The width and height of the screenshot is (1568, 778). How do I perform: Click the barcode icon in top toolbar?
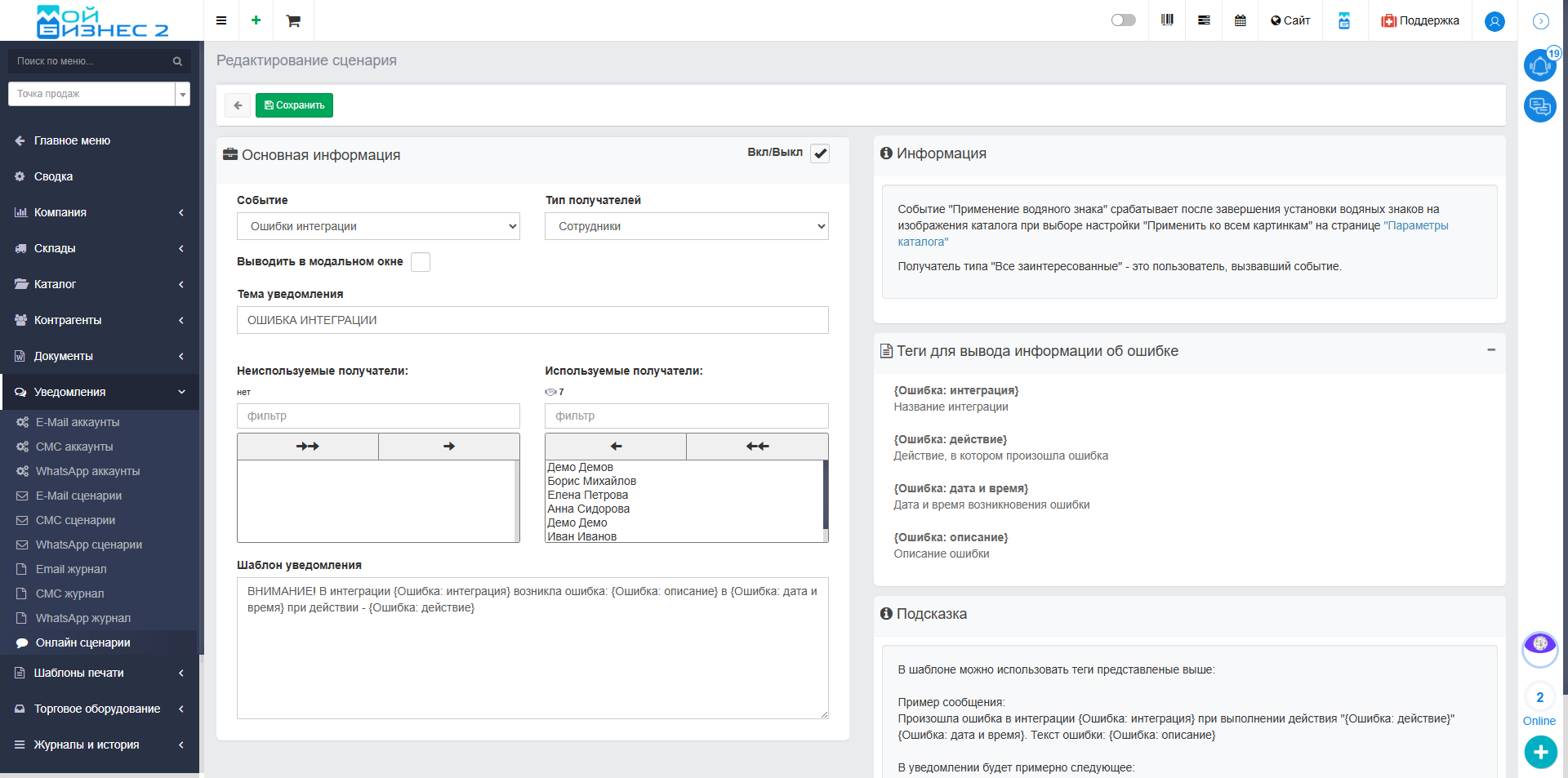pyautogui.click(x=1167, y=20)
